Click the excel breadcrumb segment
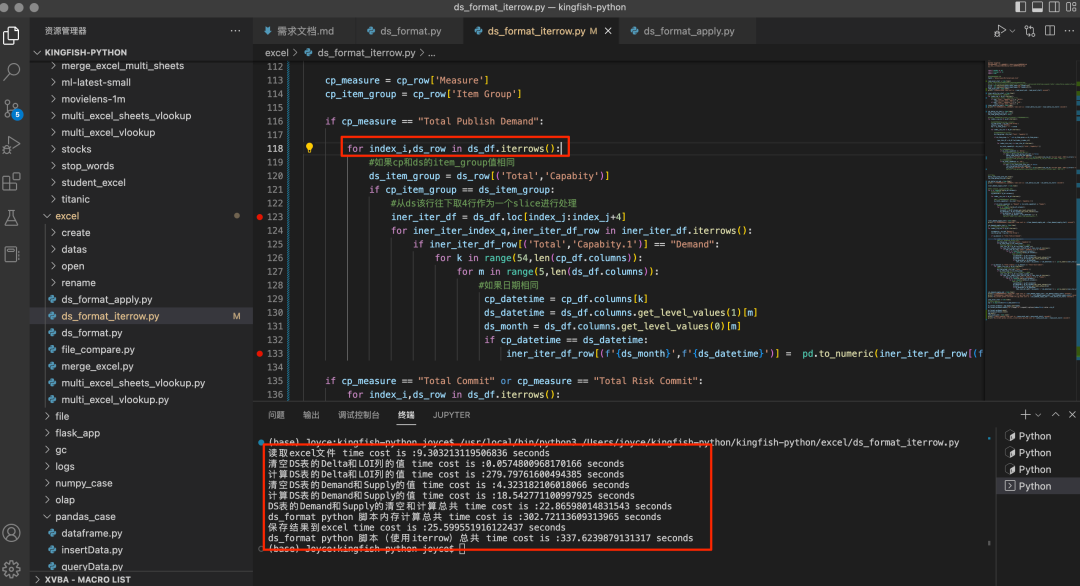1080x586 pixels. [x=276, y=53]
